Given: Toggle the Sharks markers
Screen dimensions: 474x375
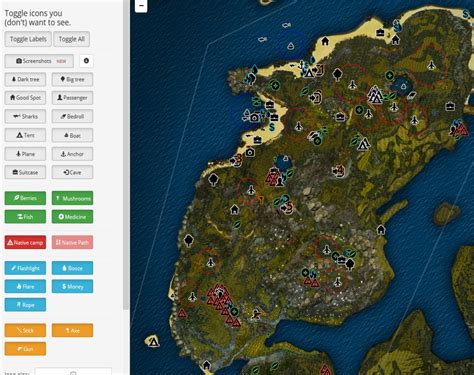Looking at the screenshot, I should (x=25, y=116).
